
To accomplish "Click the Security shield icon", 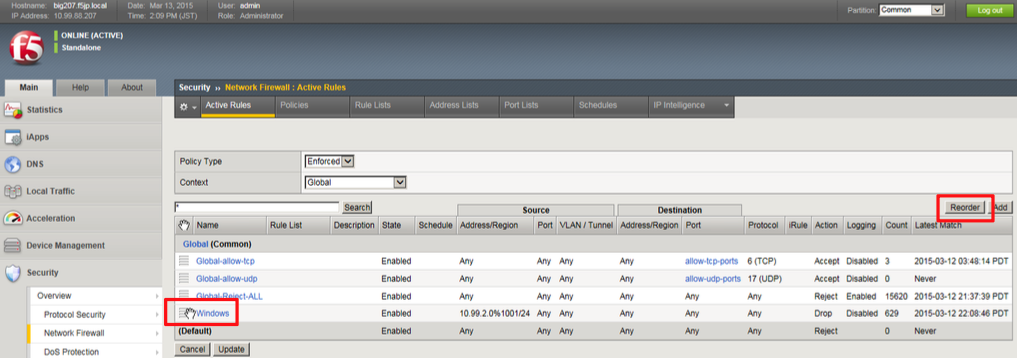I will 14,273.
